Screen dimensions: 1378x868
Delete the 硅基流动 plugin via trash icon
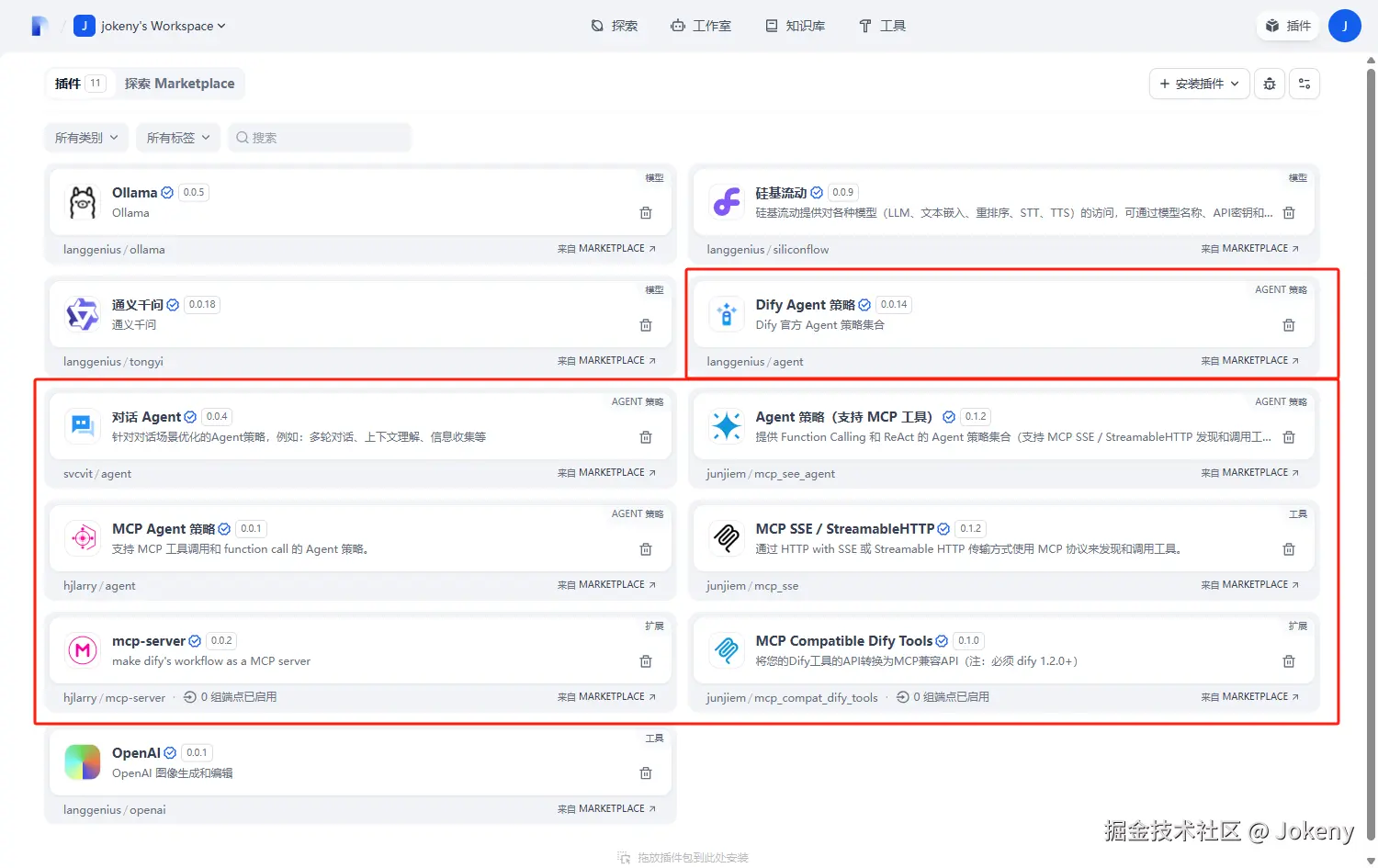click(1289, 213)
